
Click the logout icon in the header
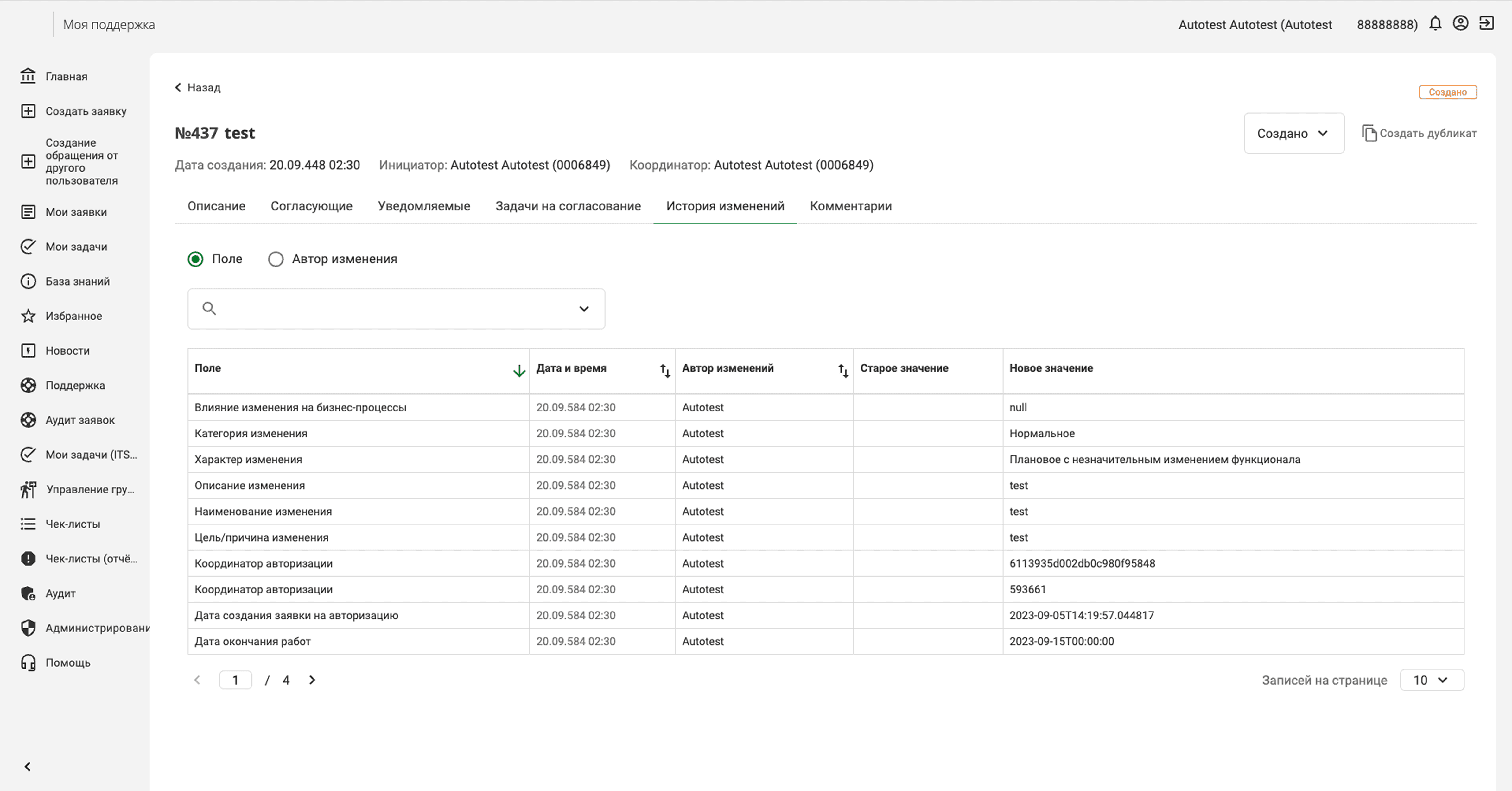(1486, 23)
